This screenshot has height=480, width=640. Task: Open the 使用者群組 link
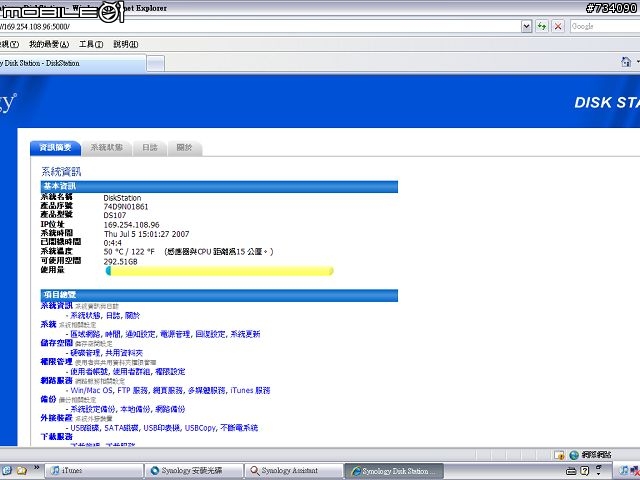pyautogui.click(x=132, y=372)
